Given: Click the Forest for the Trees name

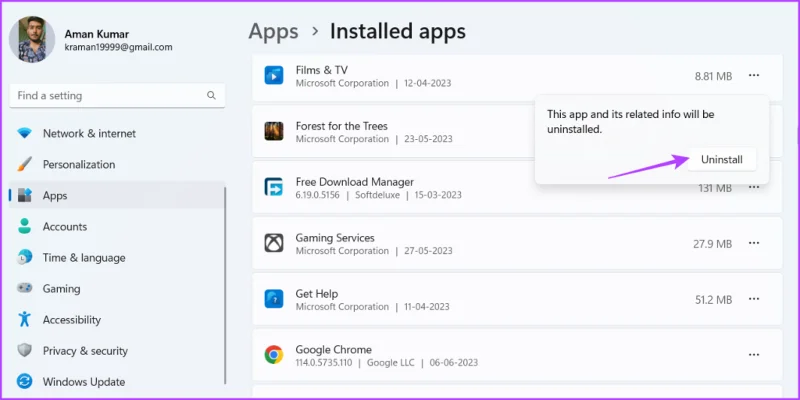Looking at the screenshot, I should [341, 126].
